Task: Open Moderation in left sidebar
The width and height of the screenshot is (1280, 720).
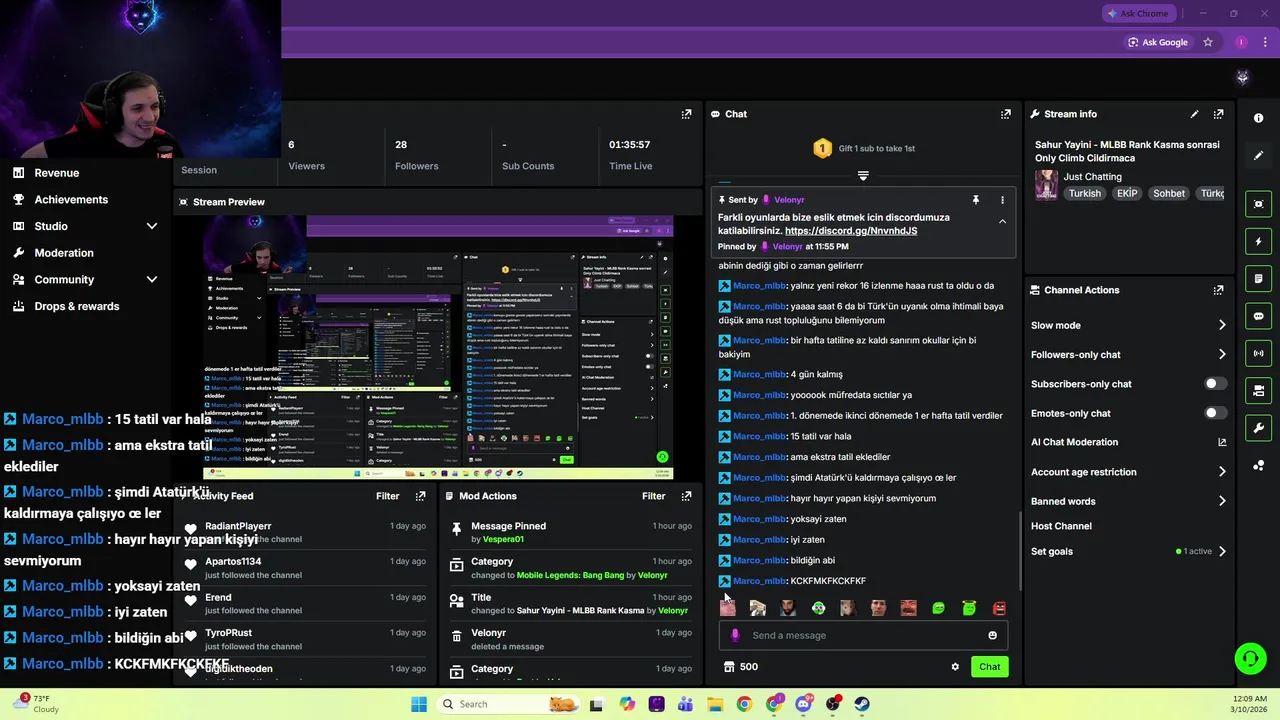Action: point(64,253)
